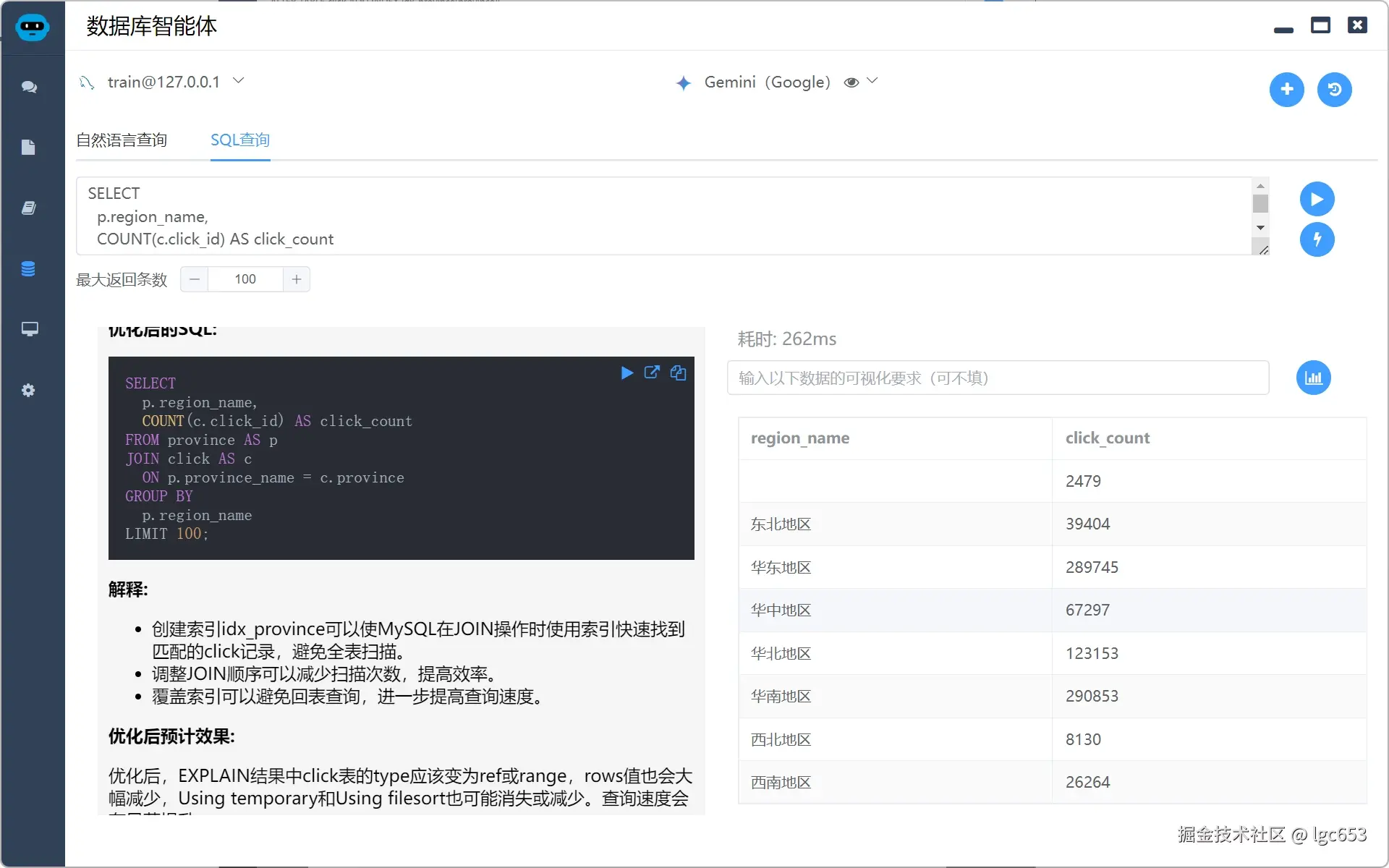Select the database icon in the sidebar

point(29,268)
